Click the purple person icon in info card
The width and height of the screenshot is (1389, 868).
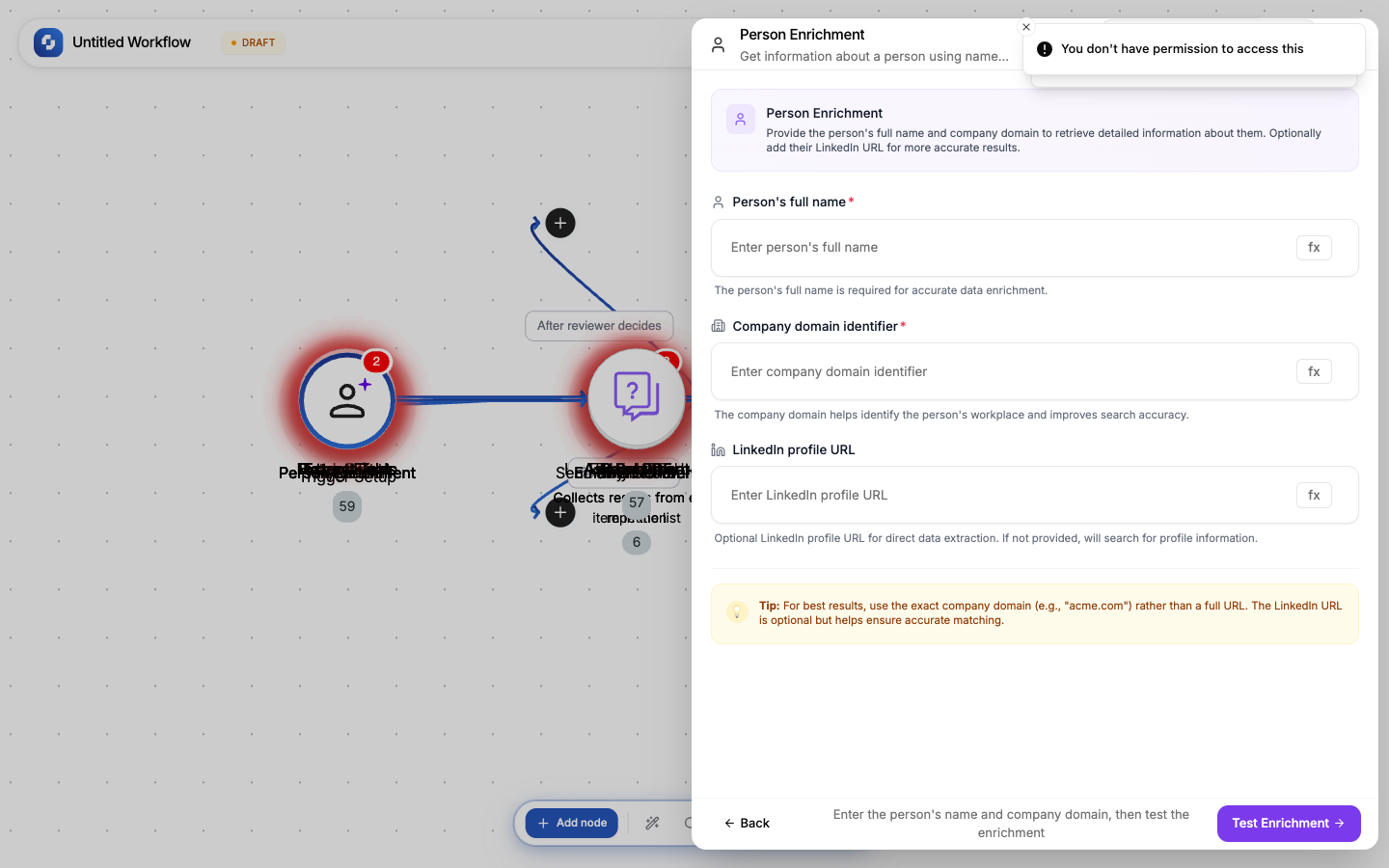tap(741, 120)
